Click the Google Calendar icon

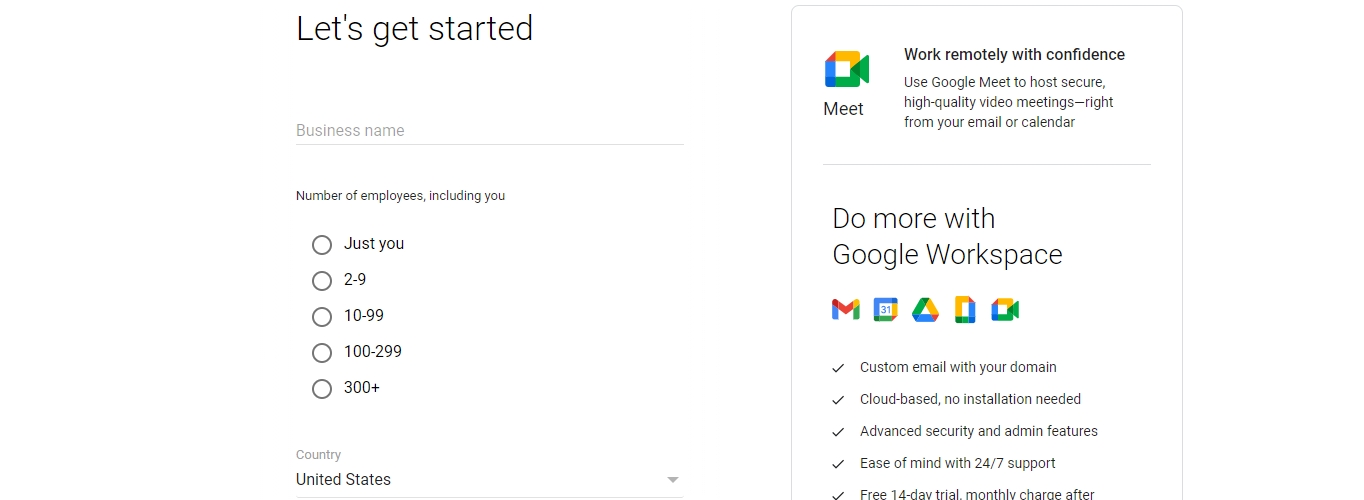pos(885,310)
